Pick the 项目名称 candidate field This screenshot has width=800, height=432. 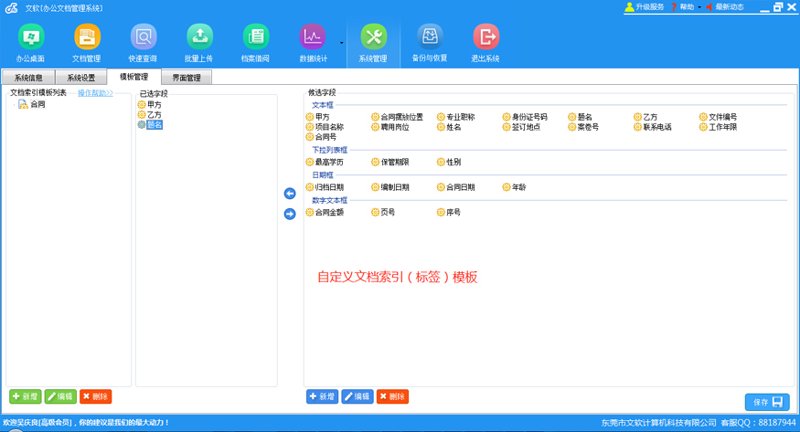(x=324, y=127)
